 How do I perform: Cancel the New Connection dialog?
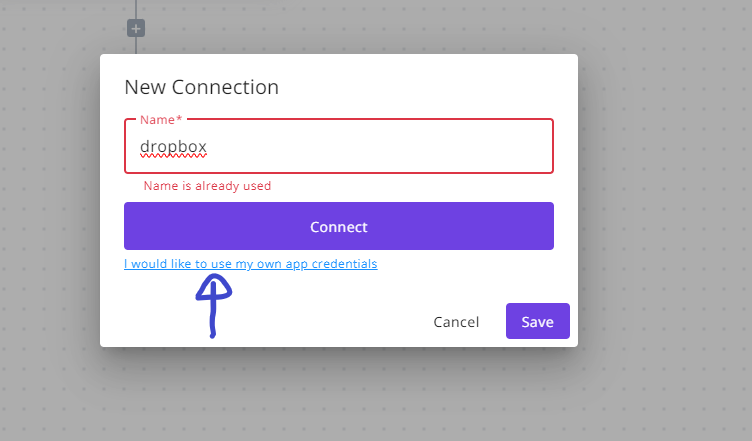tap(456, 322)
